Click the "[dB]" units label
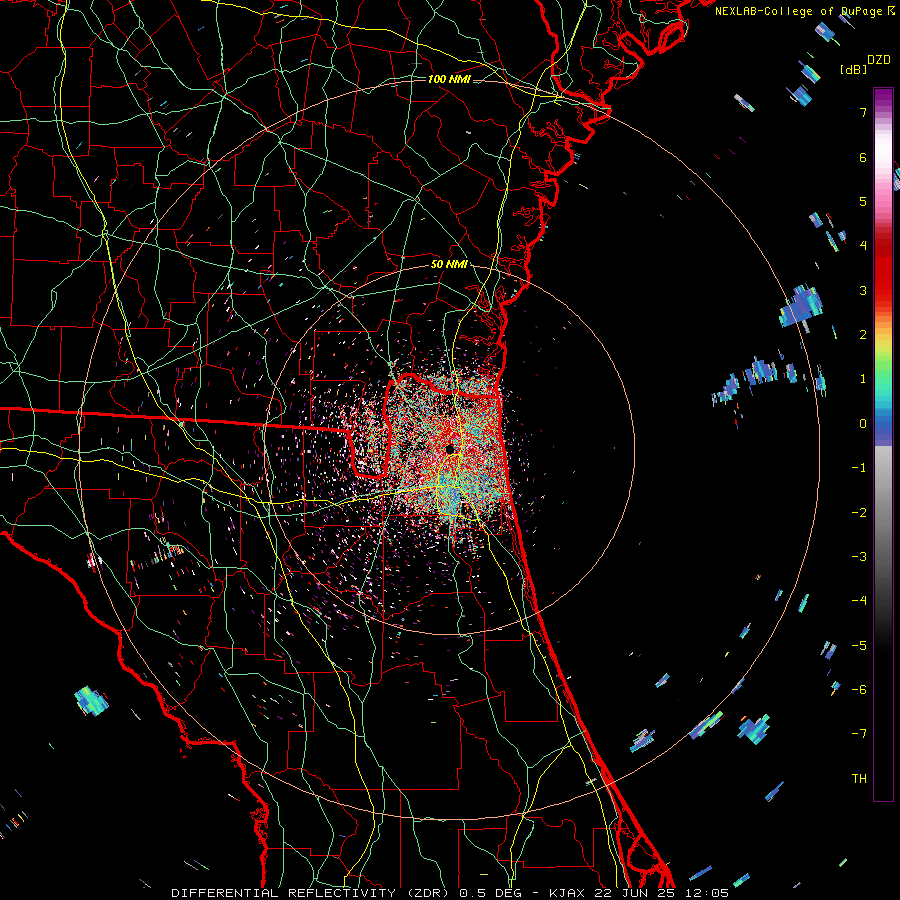The image size is (900, 900). click(x=854, y=69)
